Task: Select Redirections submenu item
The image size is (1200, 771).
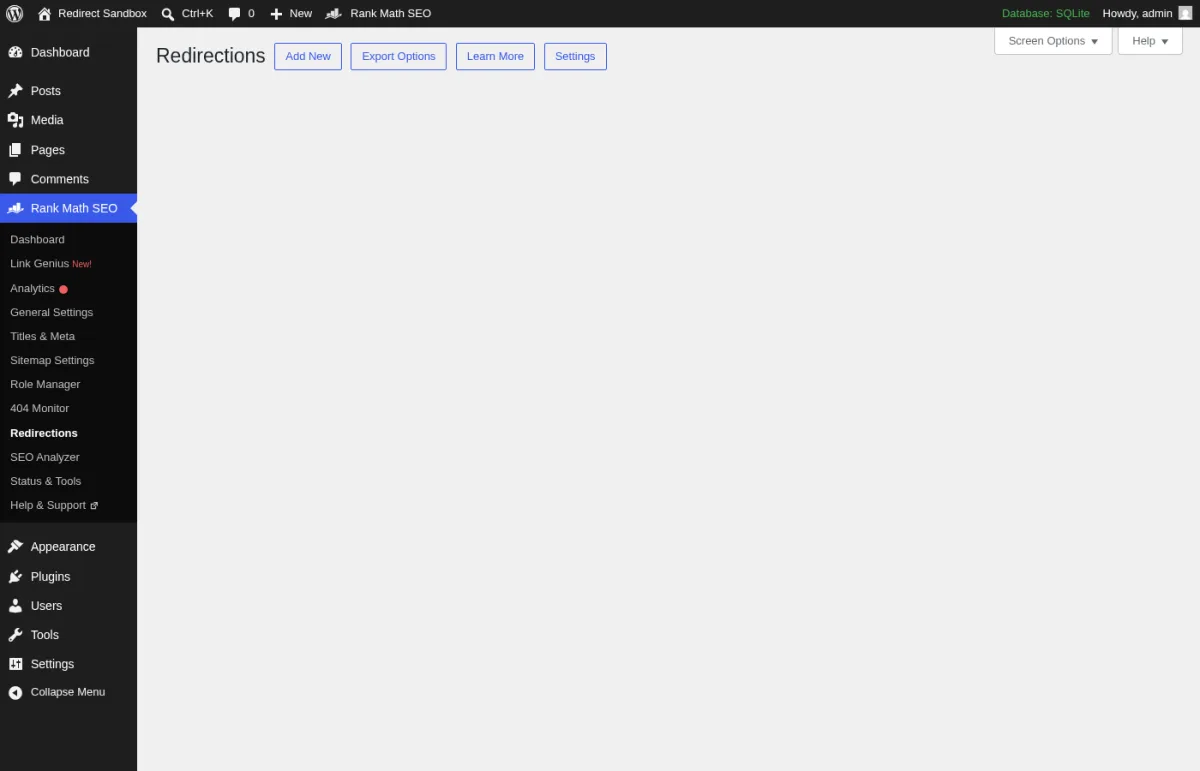Action: (43, 433)
